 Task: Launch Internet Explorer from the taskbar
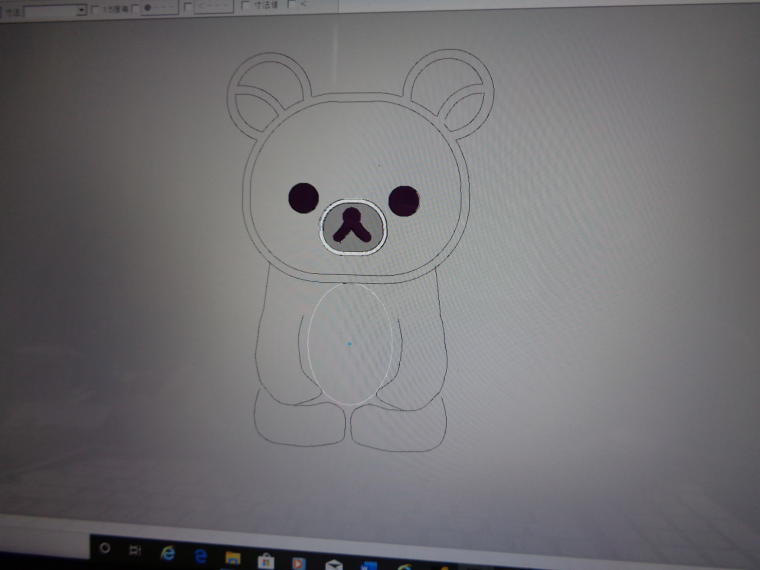167,553
